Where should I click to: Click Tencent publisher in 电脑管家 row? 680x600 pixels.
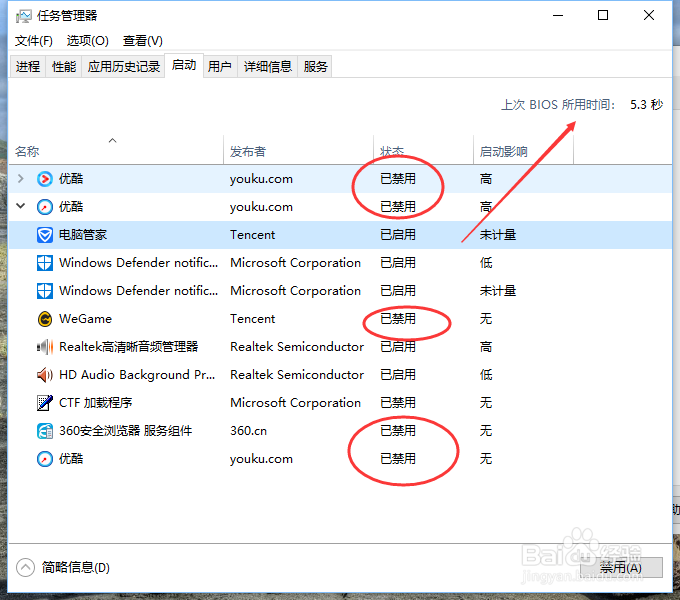[x=252, y=235]
